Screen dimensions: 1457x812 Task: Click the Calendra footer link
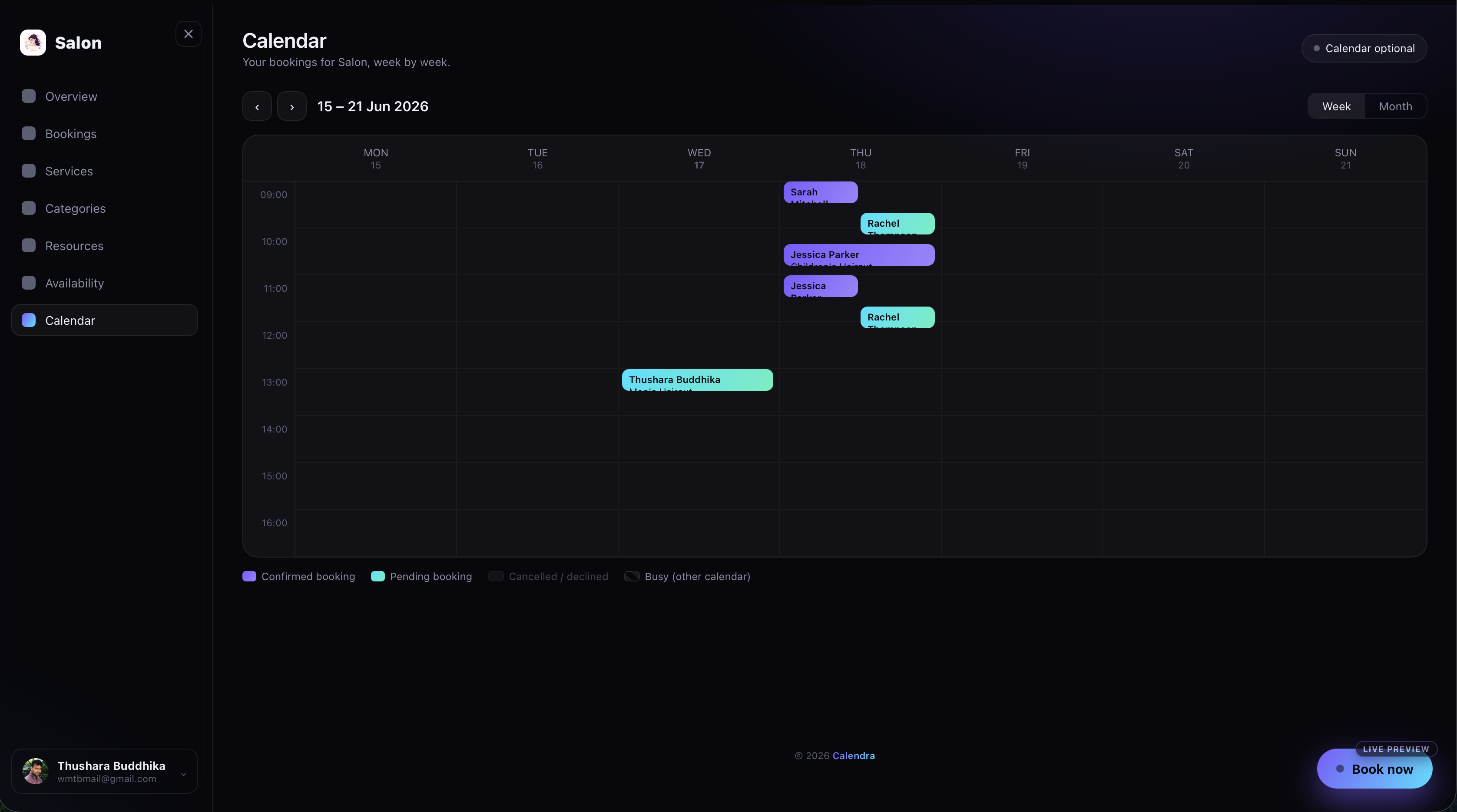[x=854, y=756]
